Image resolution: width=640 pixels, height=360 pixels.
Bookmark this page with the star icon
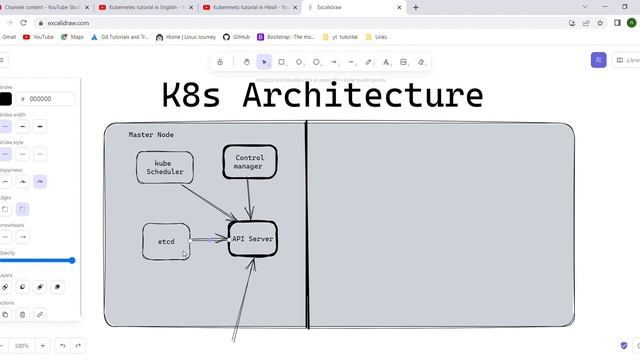pyautogui.click(x=600, y=23)
